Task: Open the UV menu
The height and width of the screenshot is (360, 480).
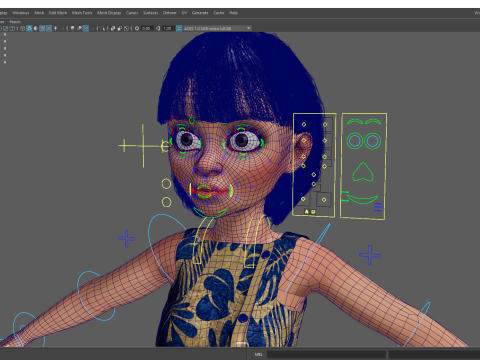Action: coord(184,13)
